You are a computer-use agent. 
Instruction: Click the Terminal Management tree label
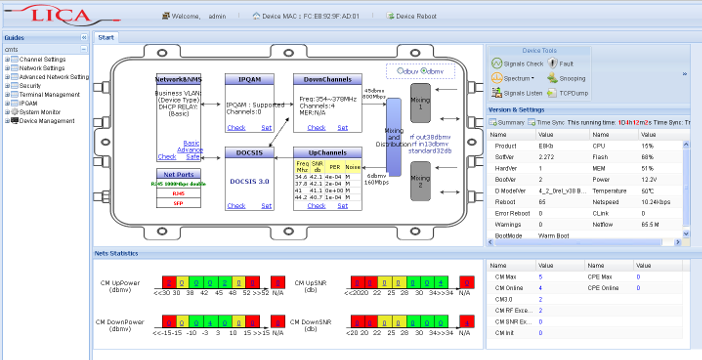pos(50,94)
